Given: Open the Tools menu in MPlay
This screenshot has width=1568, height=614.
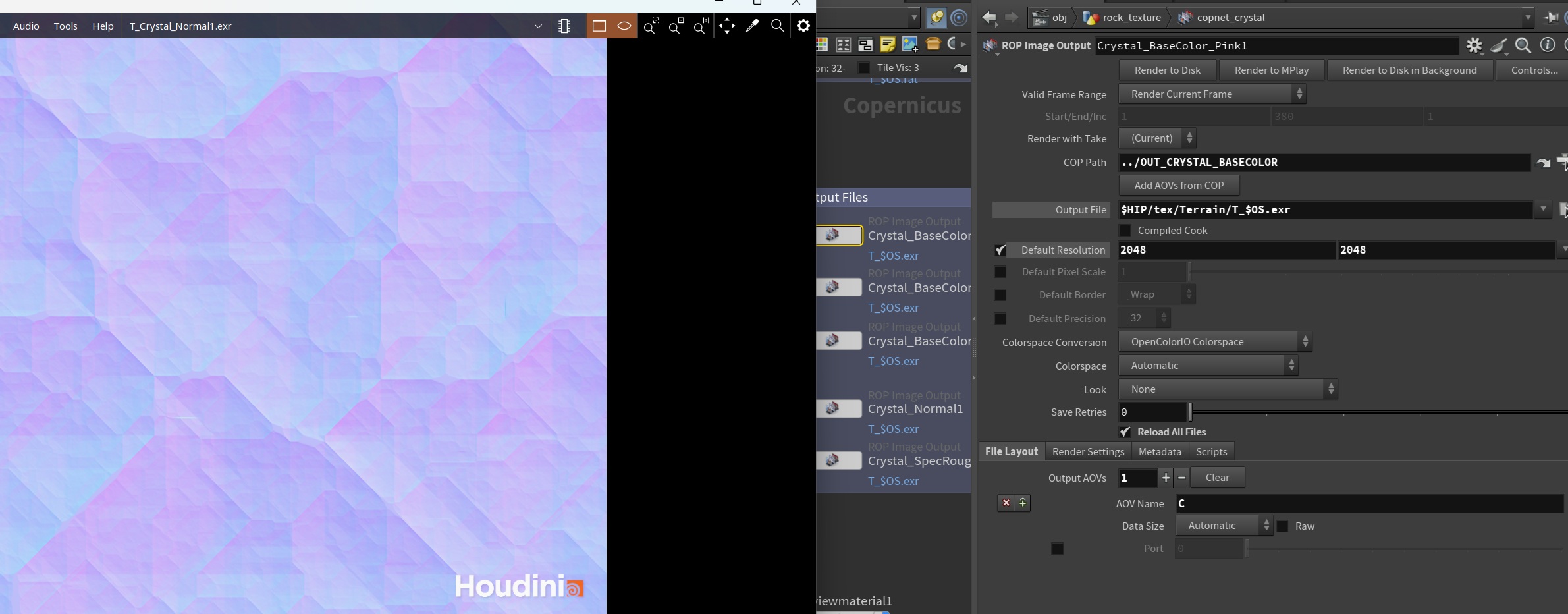Looking at the screenshot, I should pos(66,26).
